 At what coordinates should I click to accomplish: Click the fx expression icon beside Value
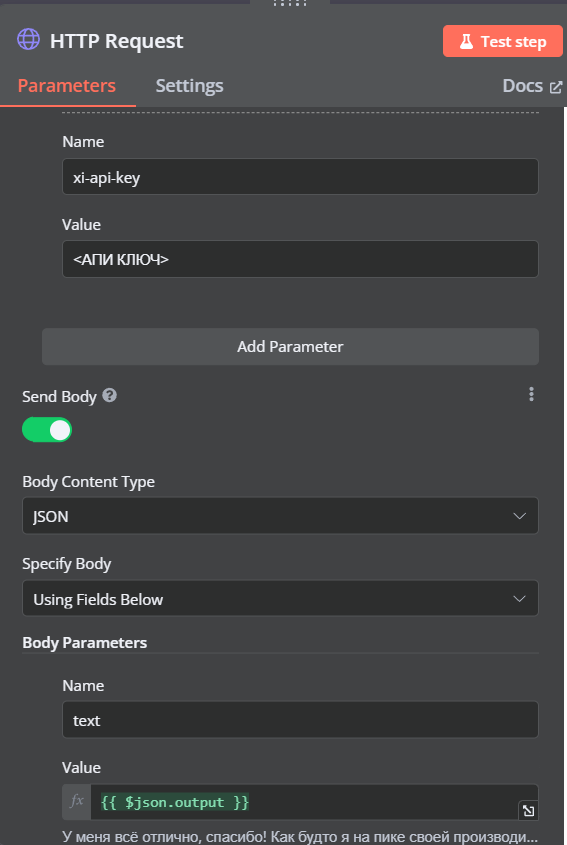[77, 801]
